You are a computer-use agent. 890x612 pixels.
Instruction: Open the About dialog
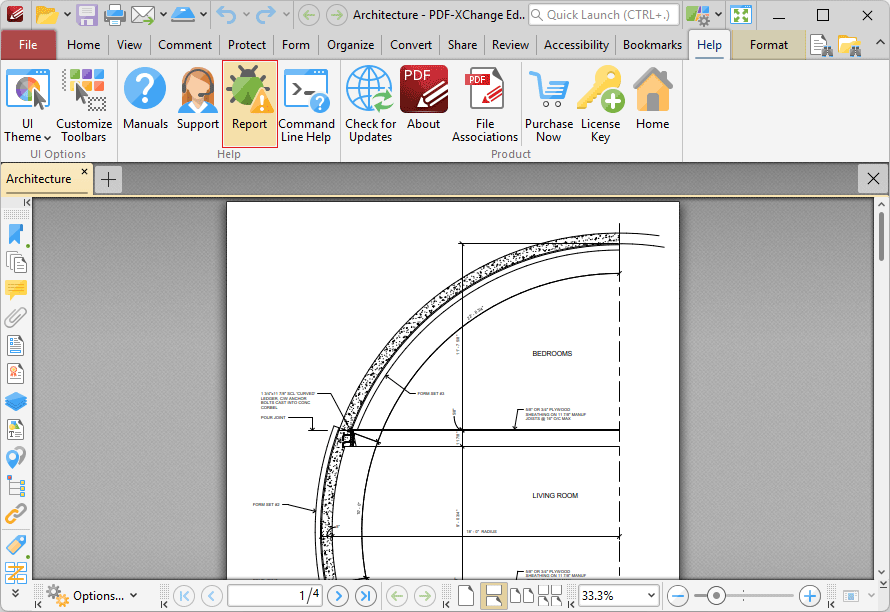423,99
